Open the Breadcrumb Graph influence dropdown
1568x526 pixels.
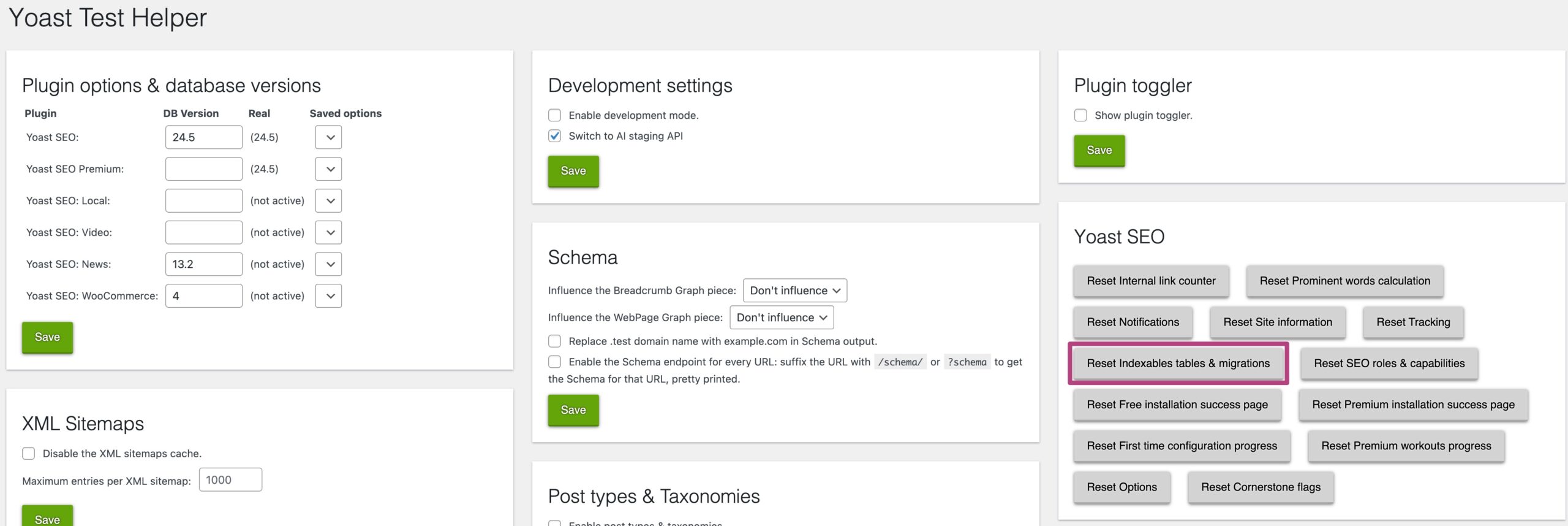[x=794, y=290]
